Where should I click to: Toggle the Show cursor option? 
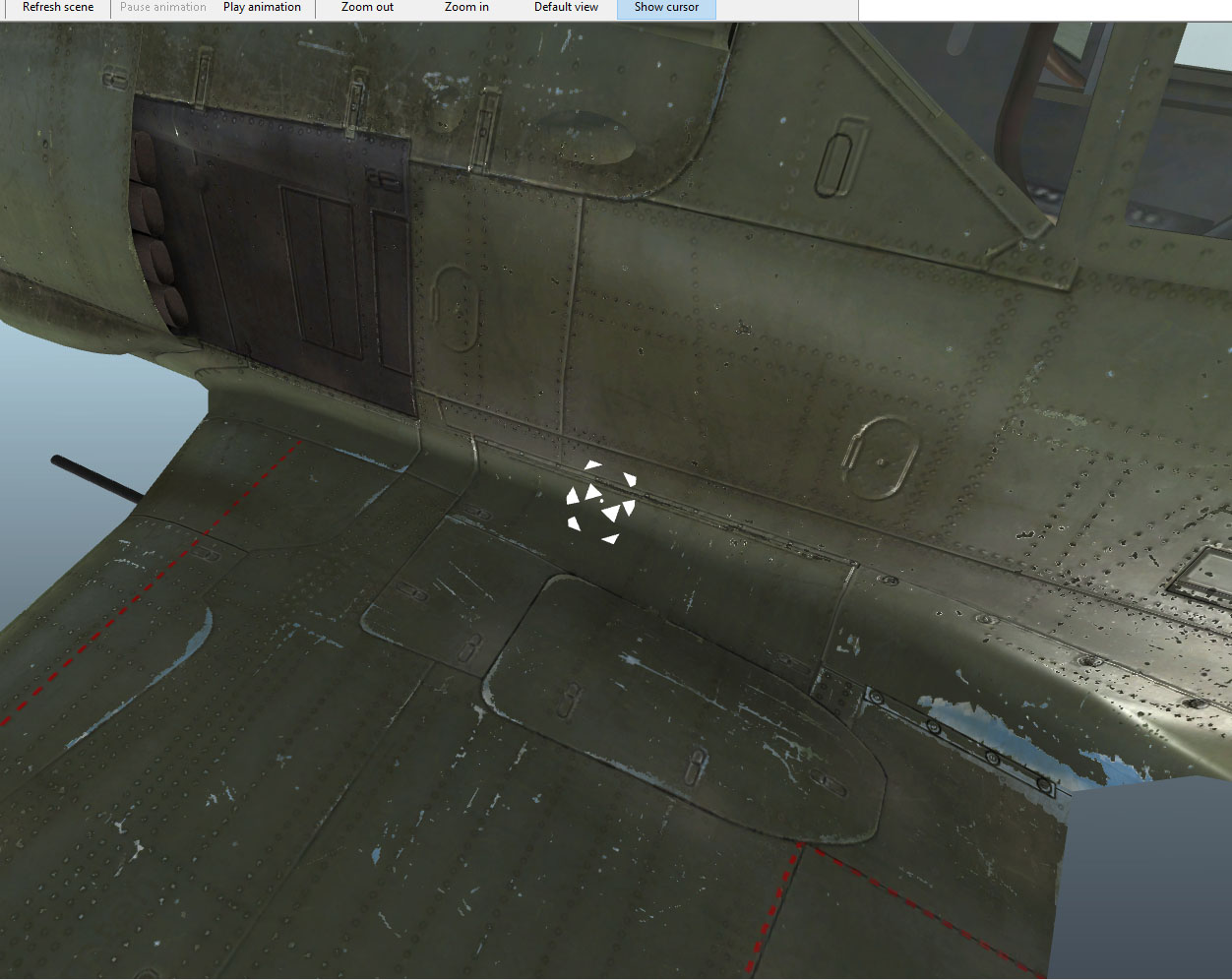pyautogui.click(x=666, y=8)
